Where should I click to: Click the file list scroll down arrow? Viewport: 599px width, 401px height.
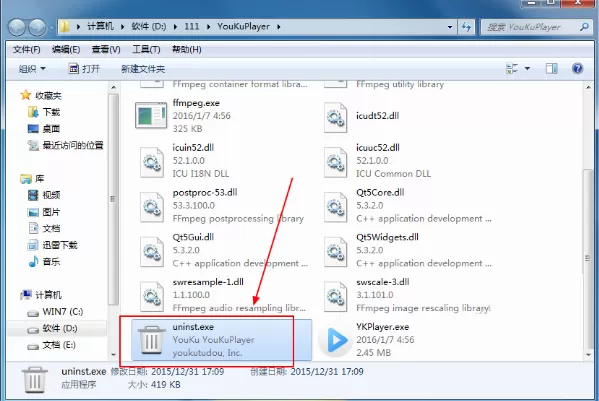coord(588,355)
